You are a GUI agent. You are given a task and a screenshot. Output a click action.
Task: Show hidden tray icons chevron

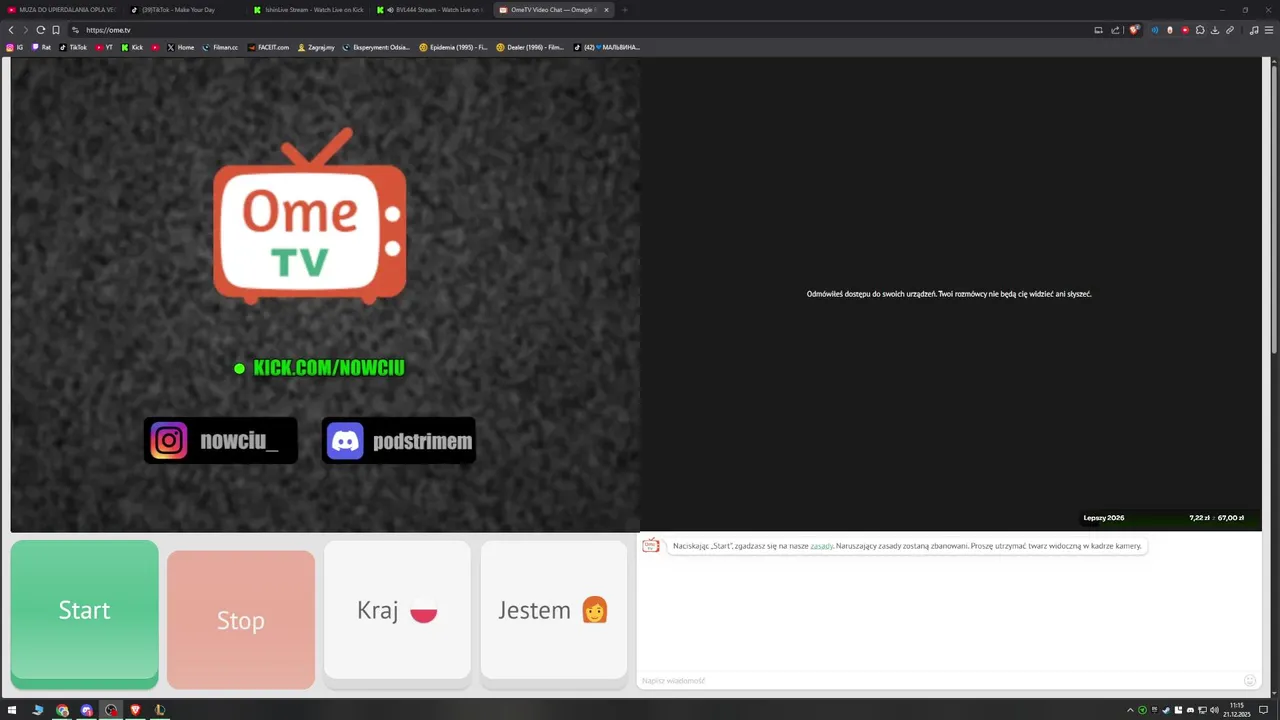(x=1130, y=710)
